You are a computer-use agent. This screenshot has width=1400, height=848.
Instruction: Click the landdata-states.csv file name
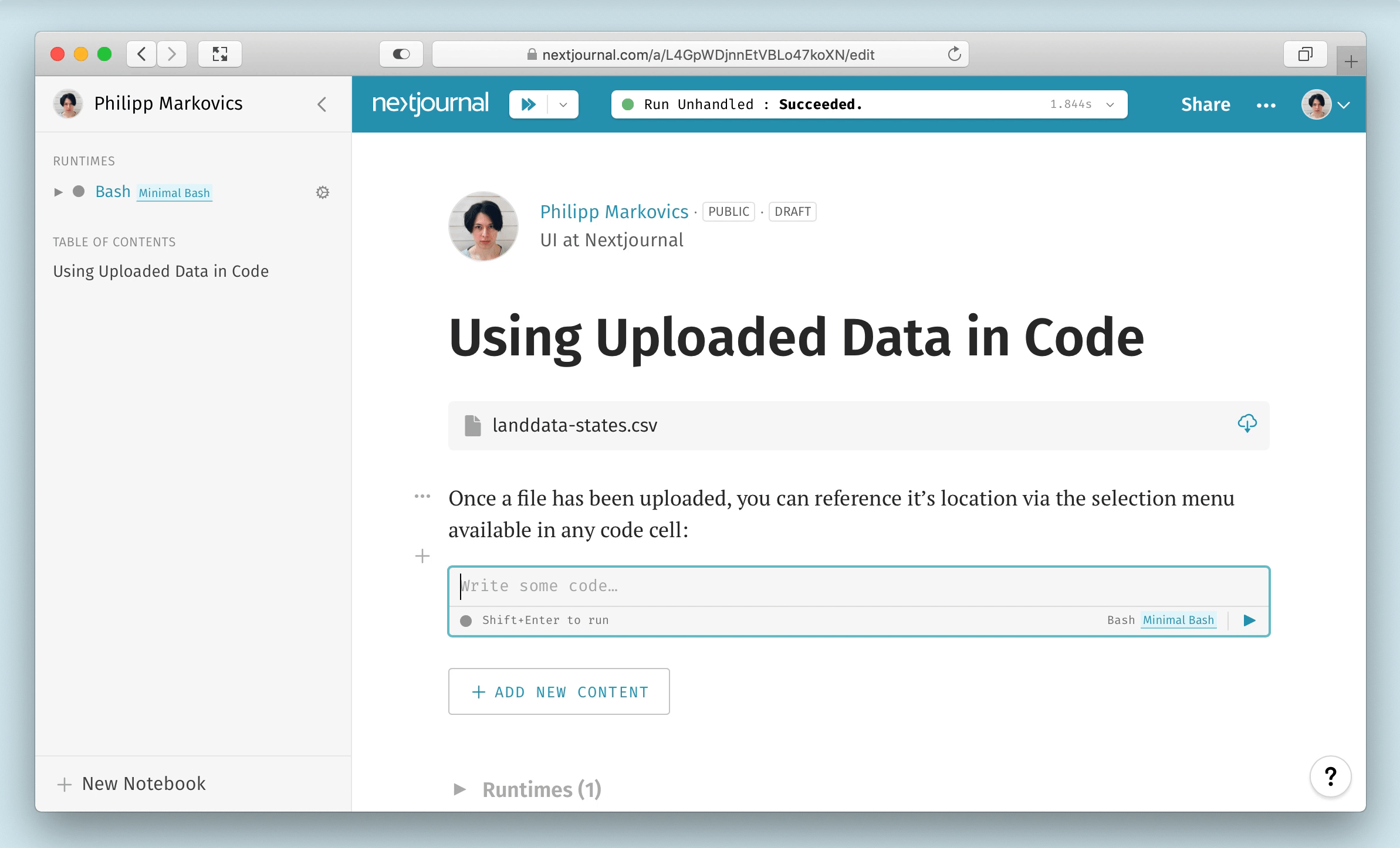pyautogui.click(x=575, y=425)
